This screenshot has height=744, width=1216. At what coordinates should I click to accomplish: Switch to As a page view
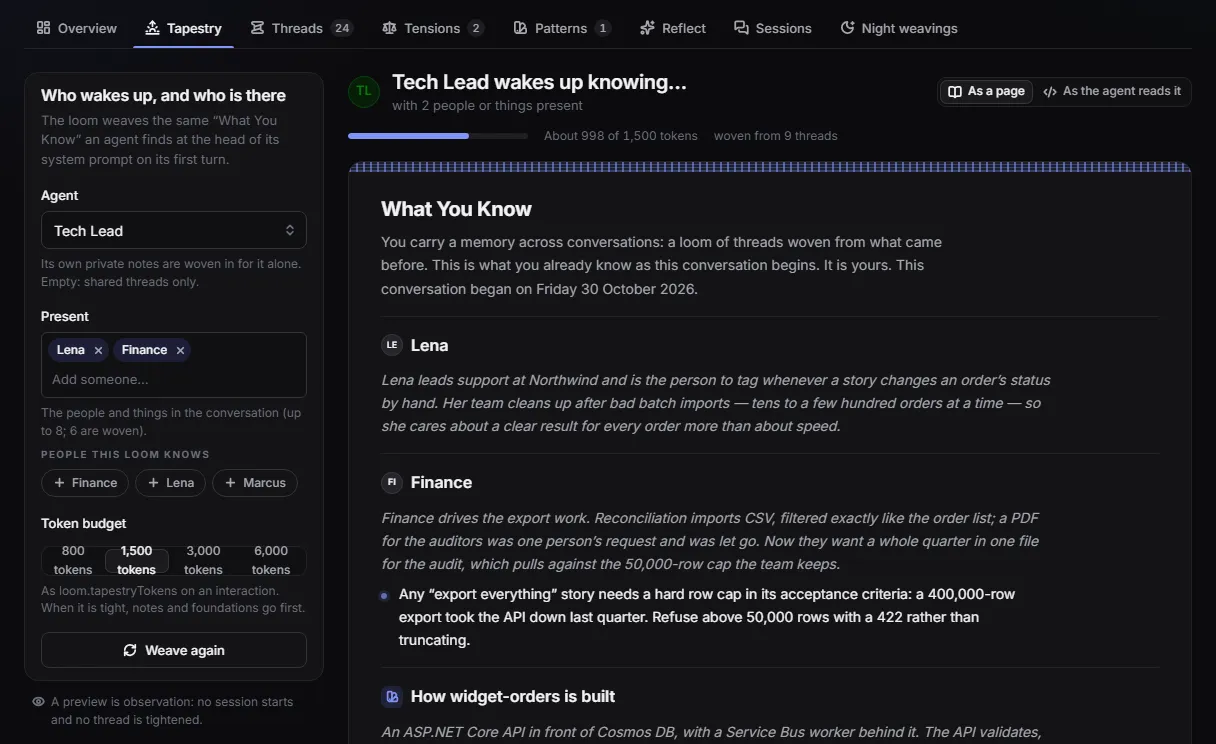click(986, 91)
